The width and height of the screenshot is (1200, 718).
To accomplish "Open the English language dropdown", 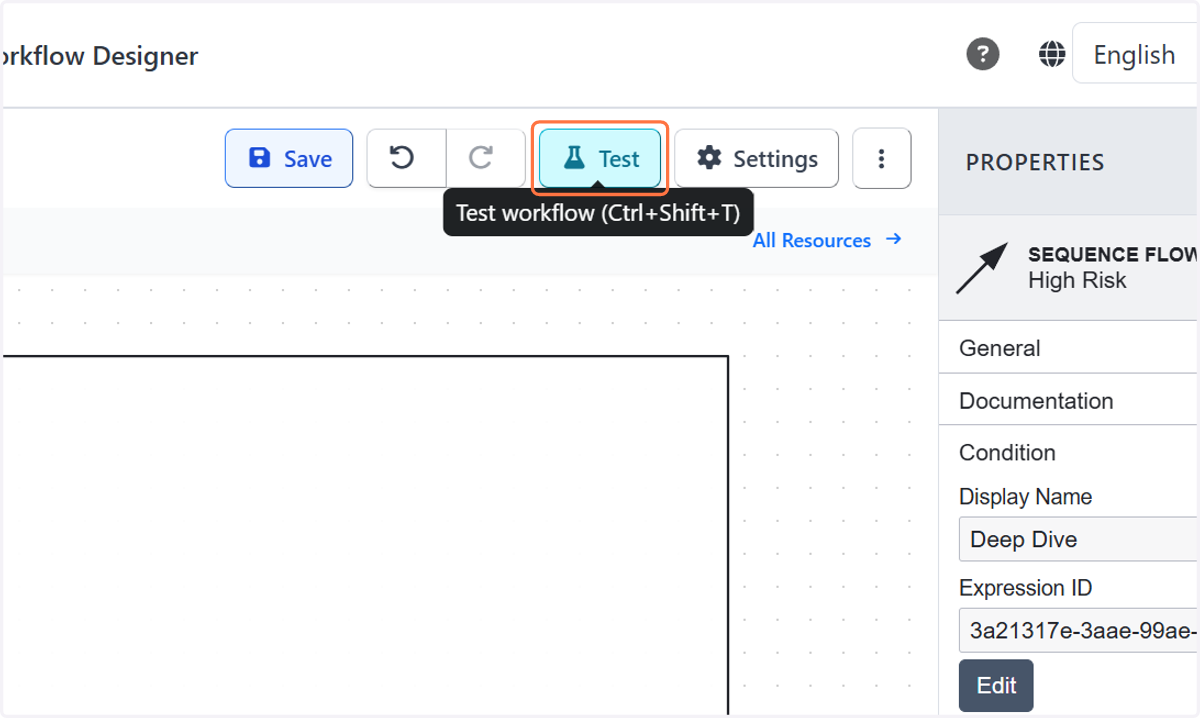I will click(x=1136, y=54).
